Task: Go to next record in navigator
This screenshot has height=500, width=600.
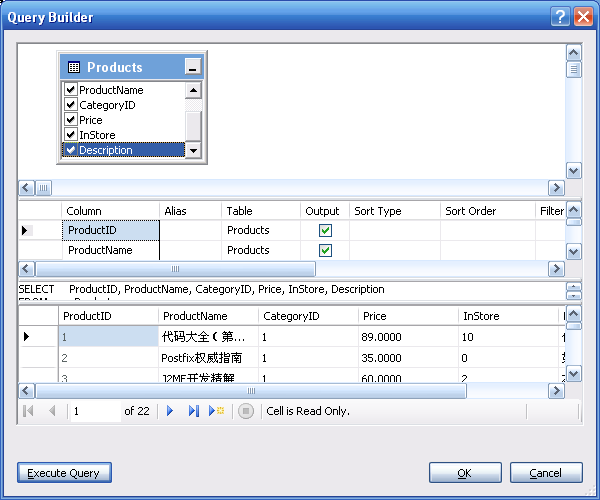Action: (170, 411)
